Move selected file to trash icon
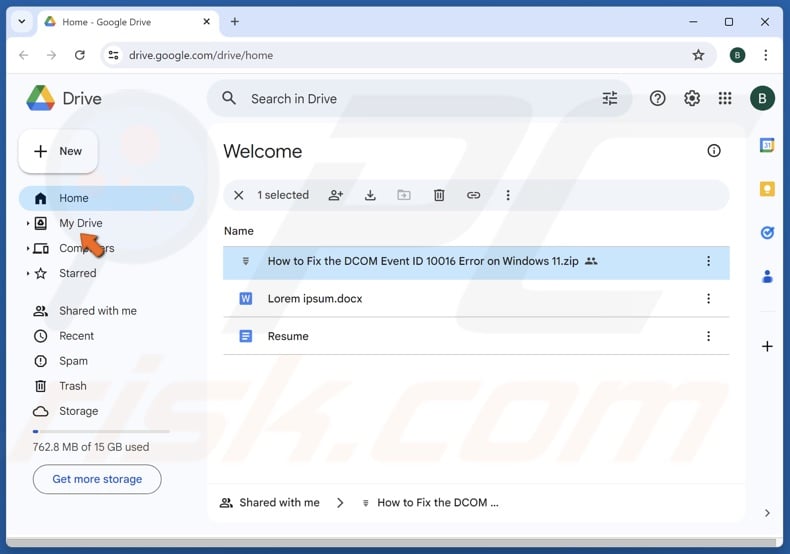The image size is (790, 554). pos(439,195)
